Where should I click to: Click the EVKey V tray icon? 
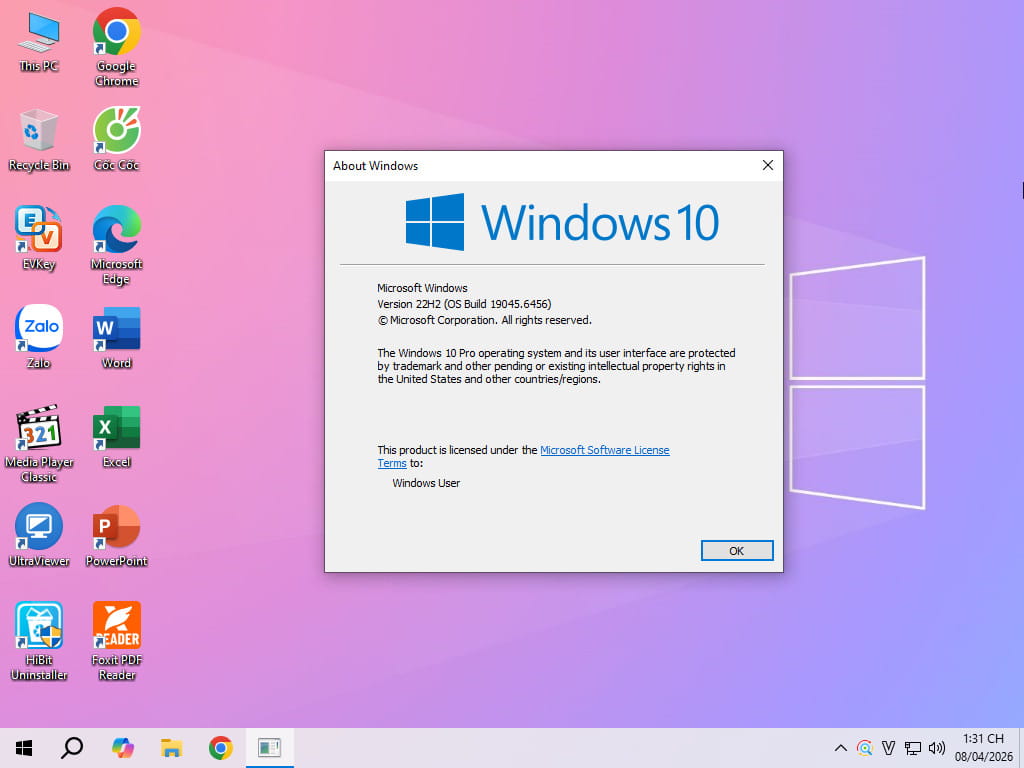(x=888, y=748)
